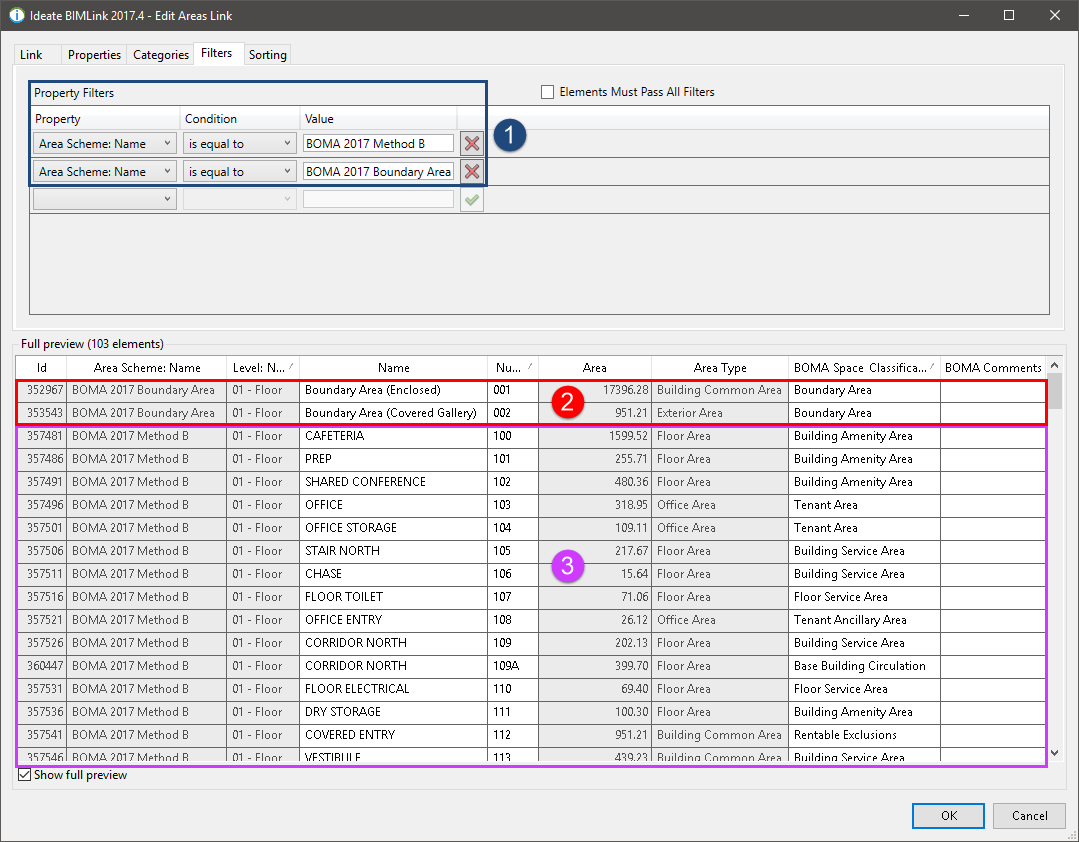Open the Categories tab
The width and height of the screenshot is (1079, 842).
(x=160, y=55)
